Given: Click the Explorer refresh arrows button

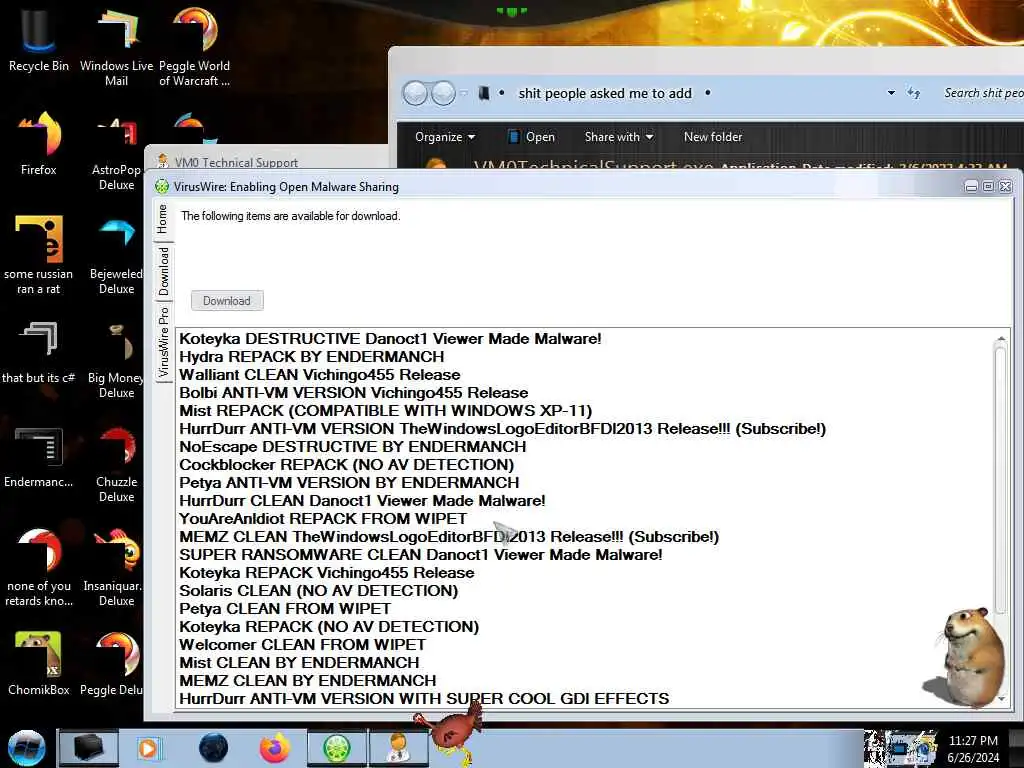Looking at the screenshot, I should 914,93.
